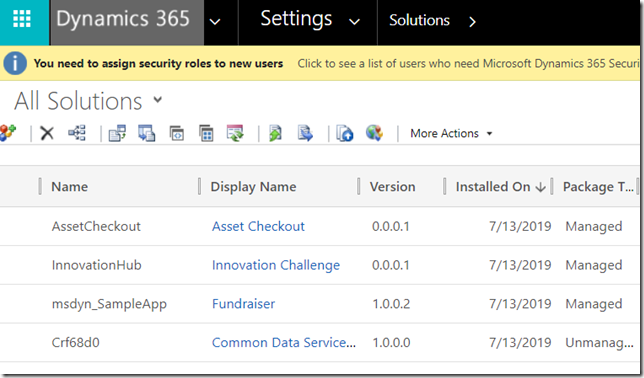Open the Fundraiser solution link
This screenshot has width=644, height=378.
[243, 304]
